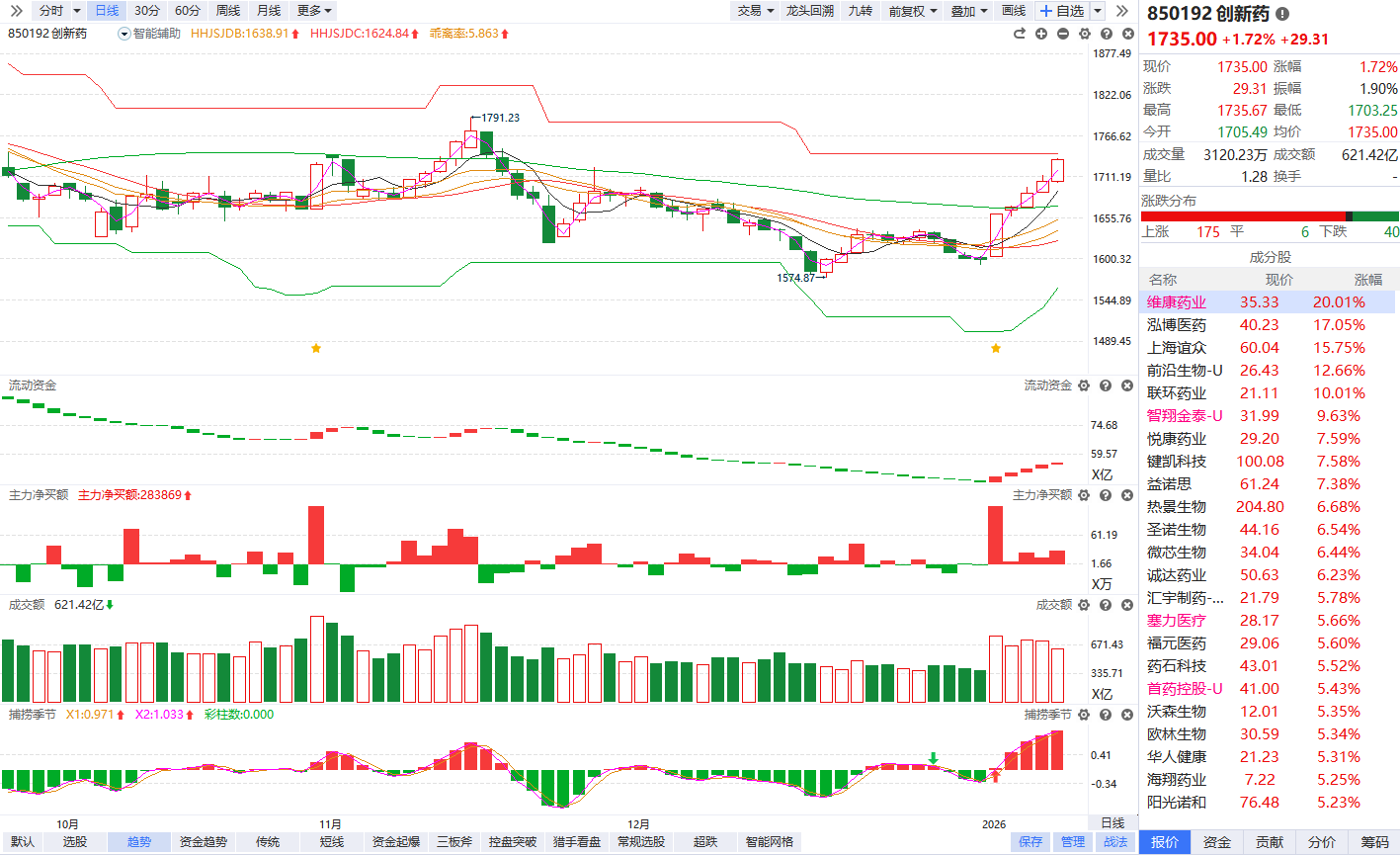Close the 成交额 indicator panel
This screenshot has height=855, width=1400.
coord(1127,605)
